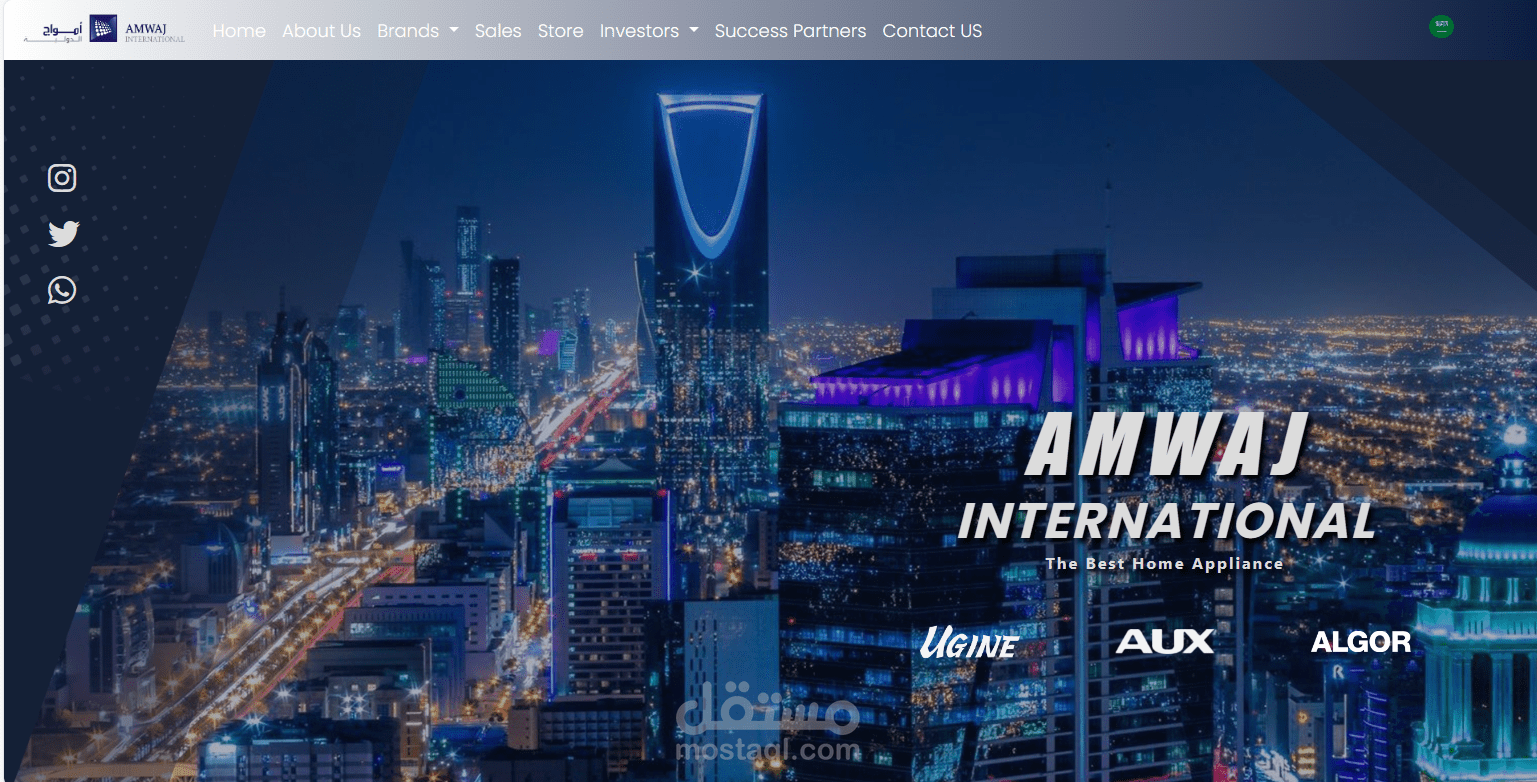This screenshot has height=782, width=1537.
Task: Click 'The Best Home Appliance' tagline
Action: [x=1164, y=564]
